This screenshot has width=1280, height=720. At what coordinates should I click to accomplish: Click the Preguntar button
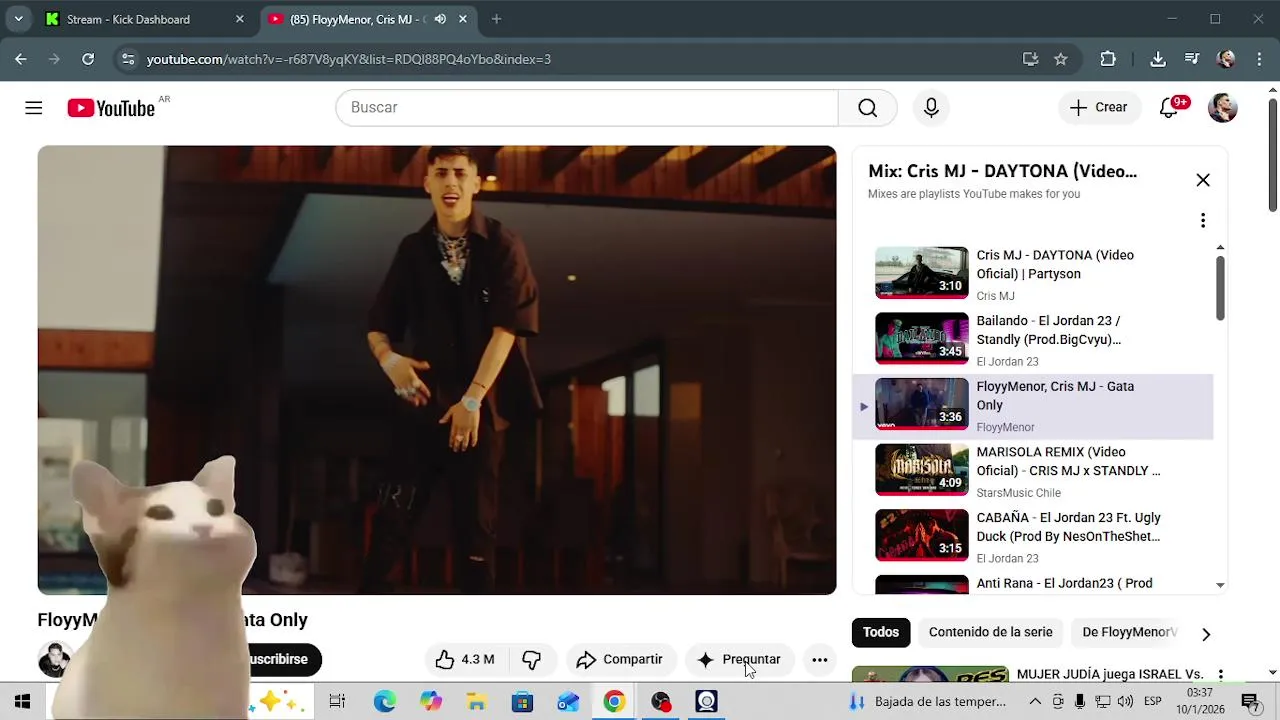pos(739,659)
